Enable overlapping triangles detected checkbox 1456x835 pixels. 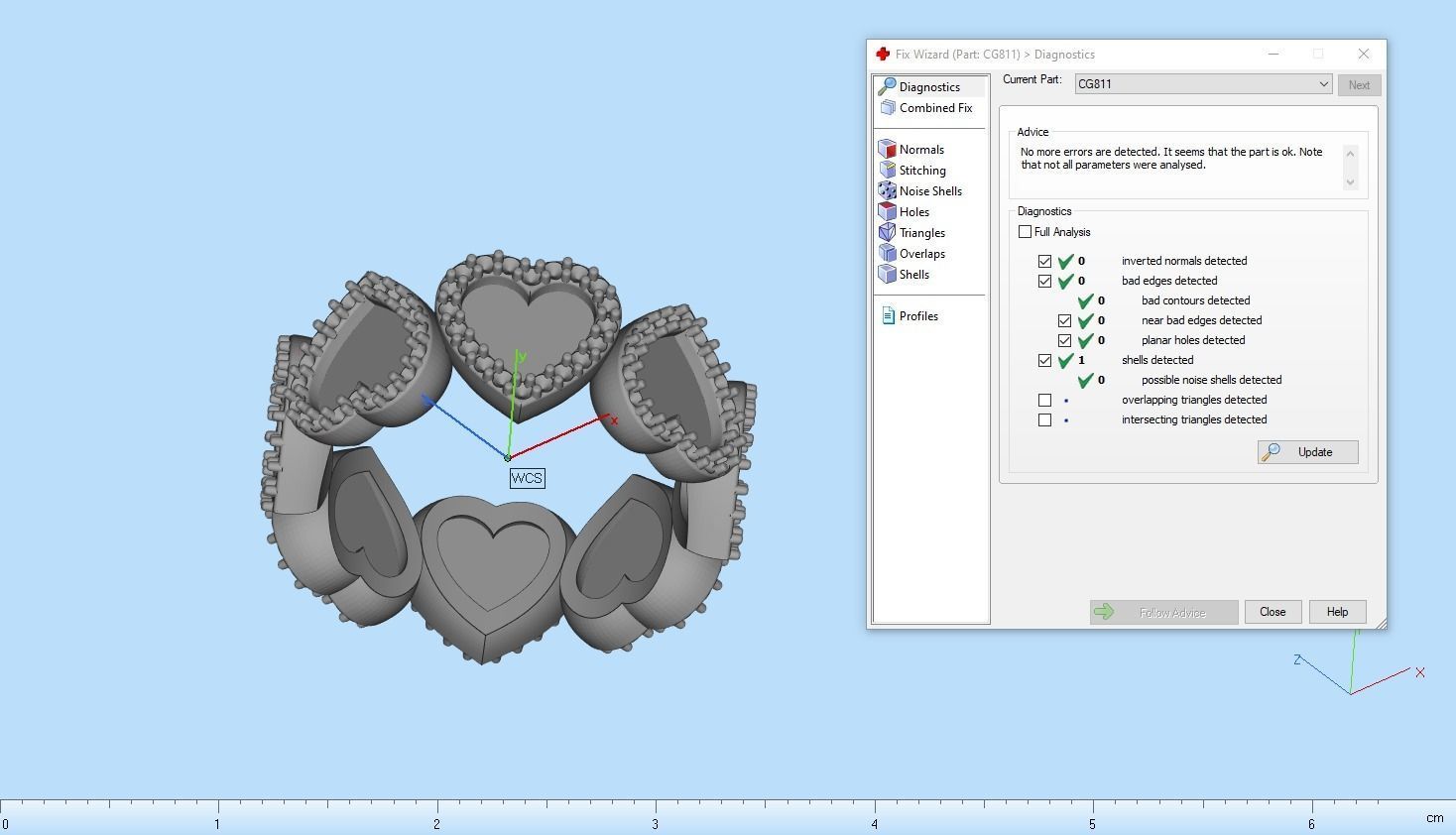[1044, 401]
